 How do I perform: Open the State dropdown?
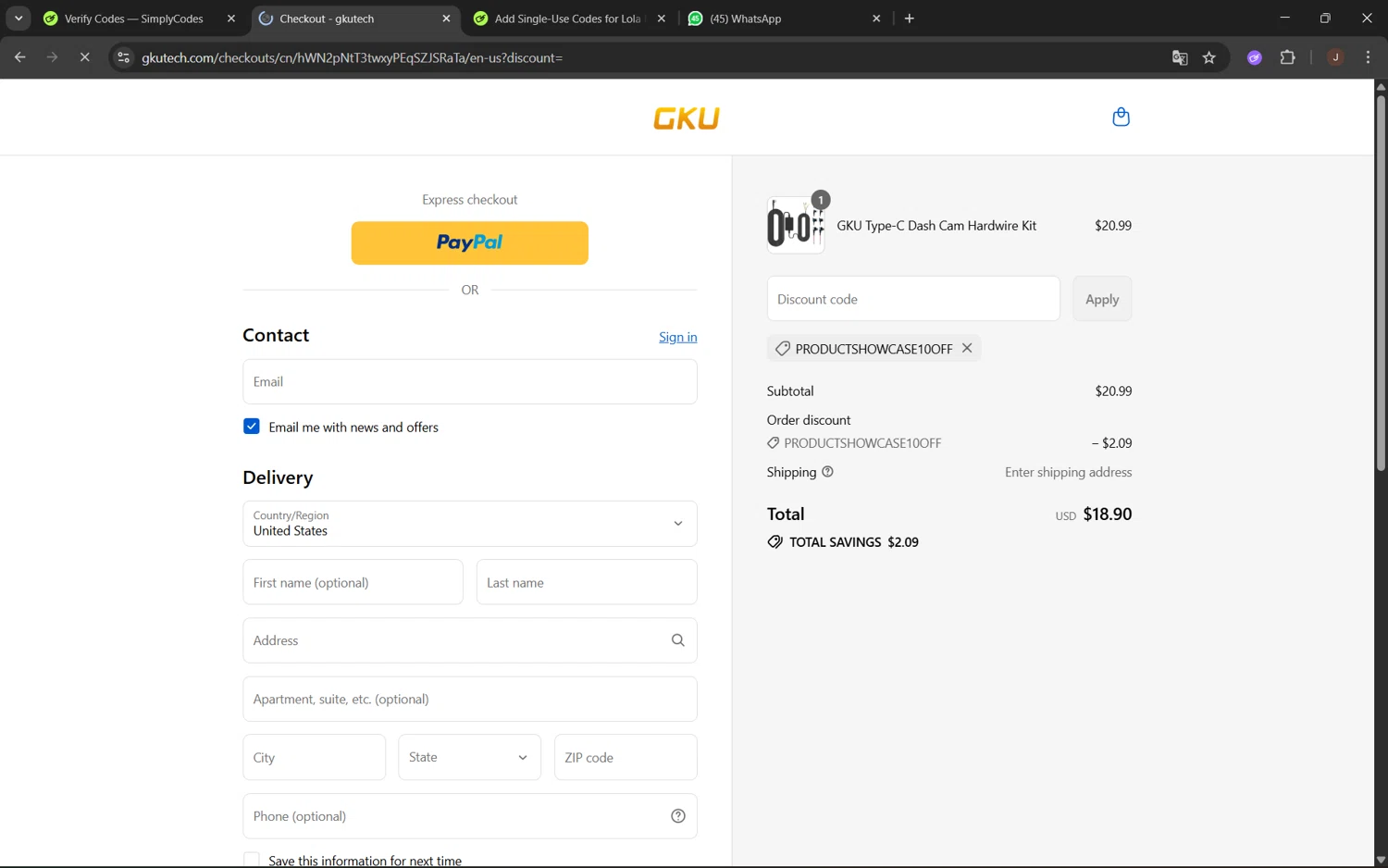(x=469, y=757)
